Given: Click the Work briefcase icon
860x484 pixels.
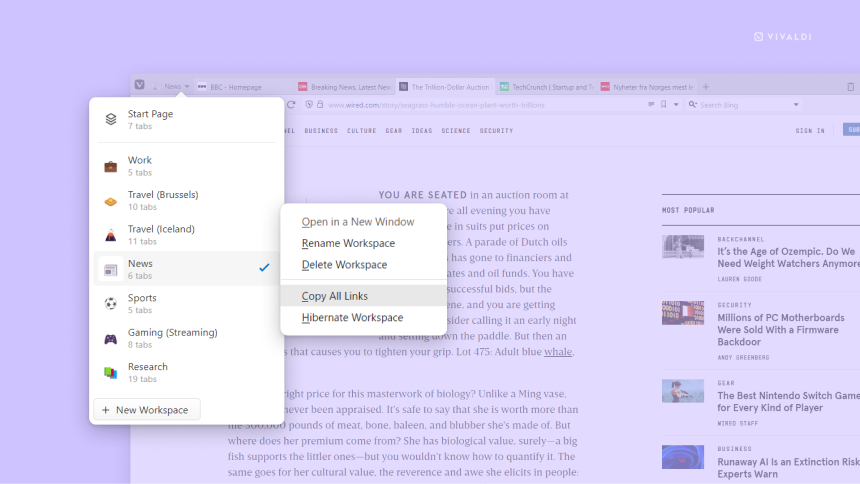Looking at the screenshot, I should 111,166.
